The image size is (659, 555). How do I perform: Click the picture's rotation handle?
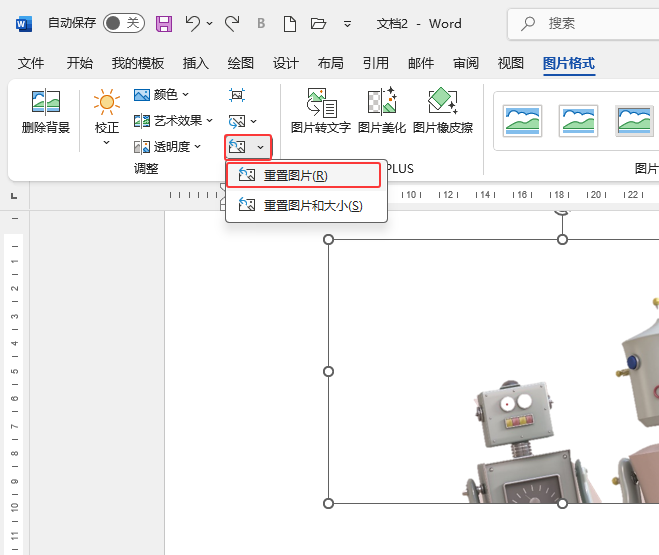(x=562, y=211)
